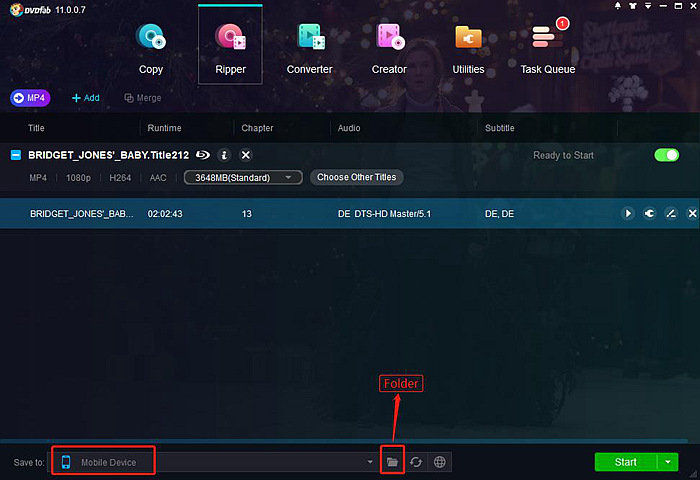This screenshot has height=480, width=700.
Task: Open the Converter module
Action: click(309, 48)
